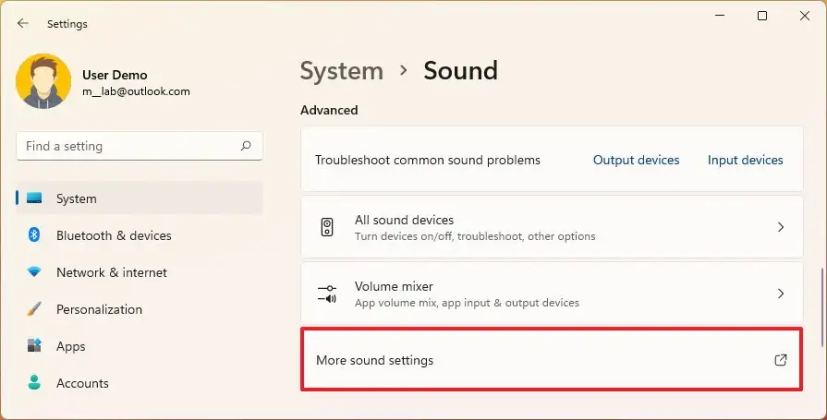
Task: Click the search magnifier icon
Action: (x=246, y=146)
